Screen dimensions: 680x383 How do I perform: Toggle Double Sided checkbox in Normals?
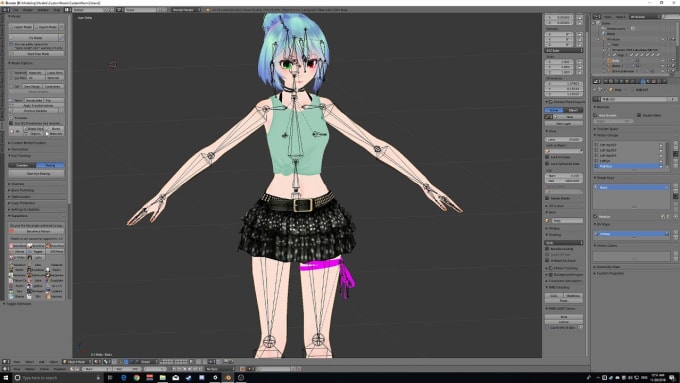639,115
